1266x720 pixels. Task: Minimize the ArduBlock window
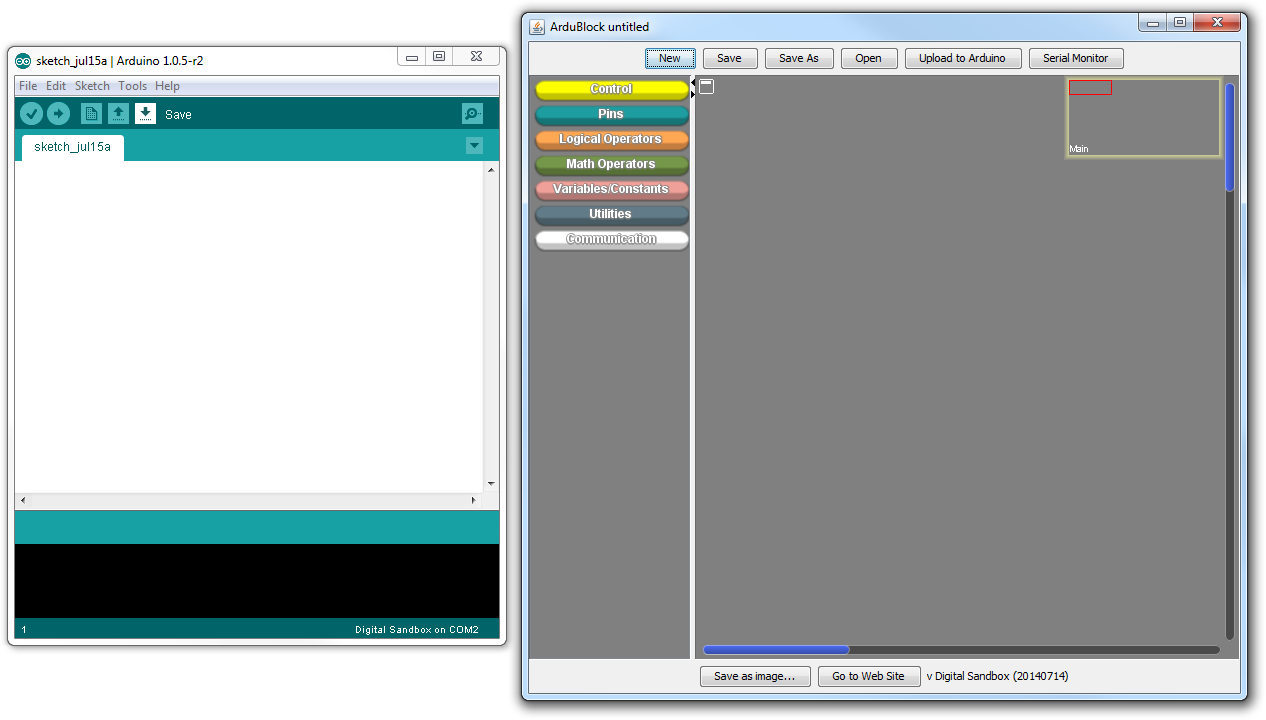(1153, 23)
